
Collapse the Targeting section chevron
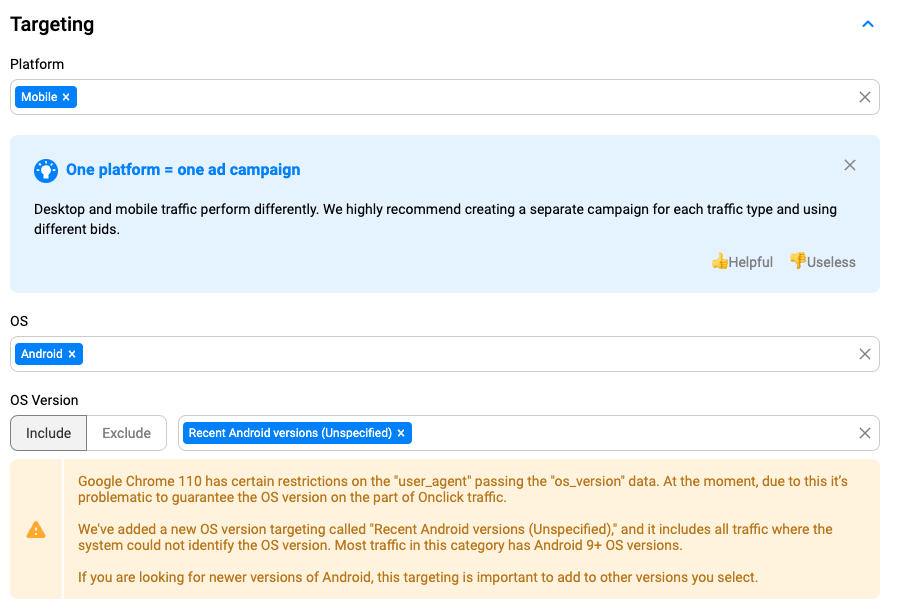[x=868, y=24]
